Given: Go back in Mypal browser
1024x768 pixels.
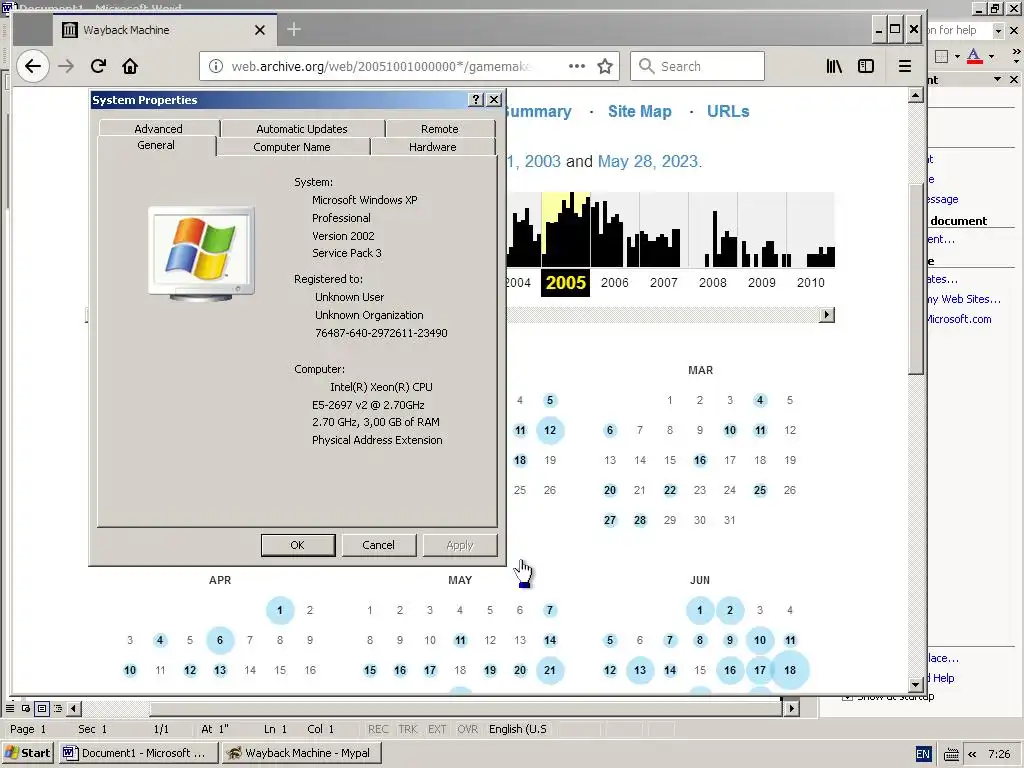Looking at the screenshot, I should pyautogui.click(x=33, y=66).
